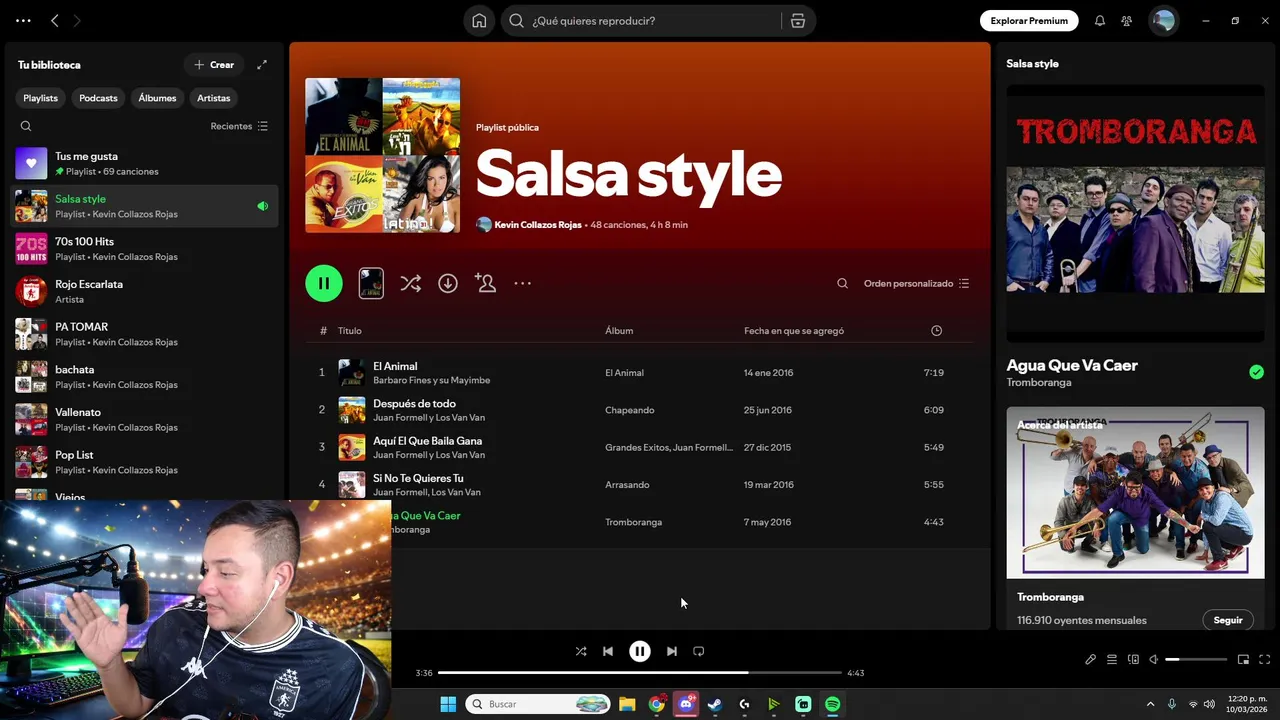Select the Playlists filter chip

41,98
